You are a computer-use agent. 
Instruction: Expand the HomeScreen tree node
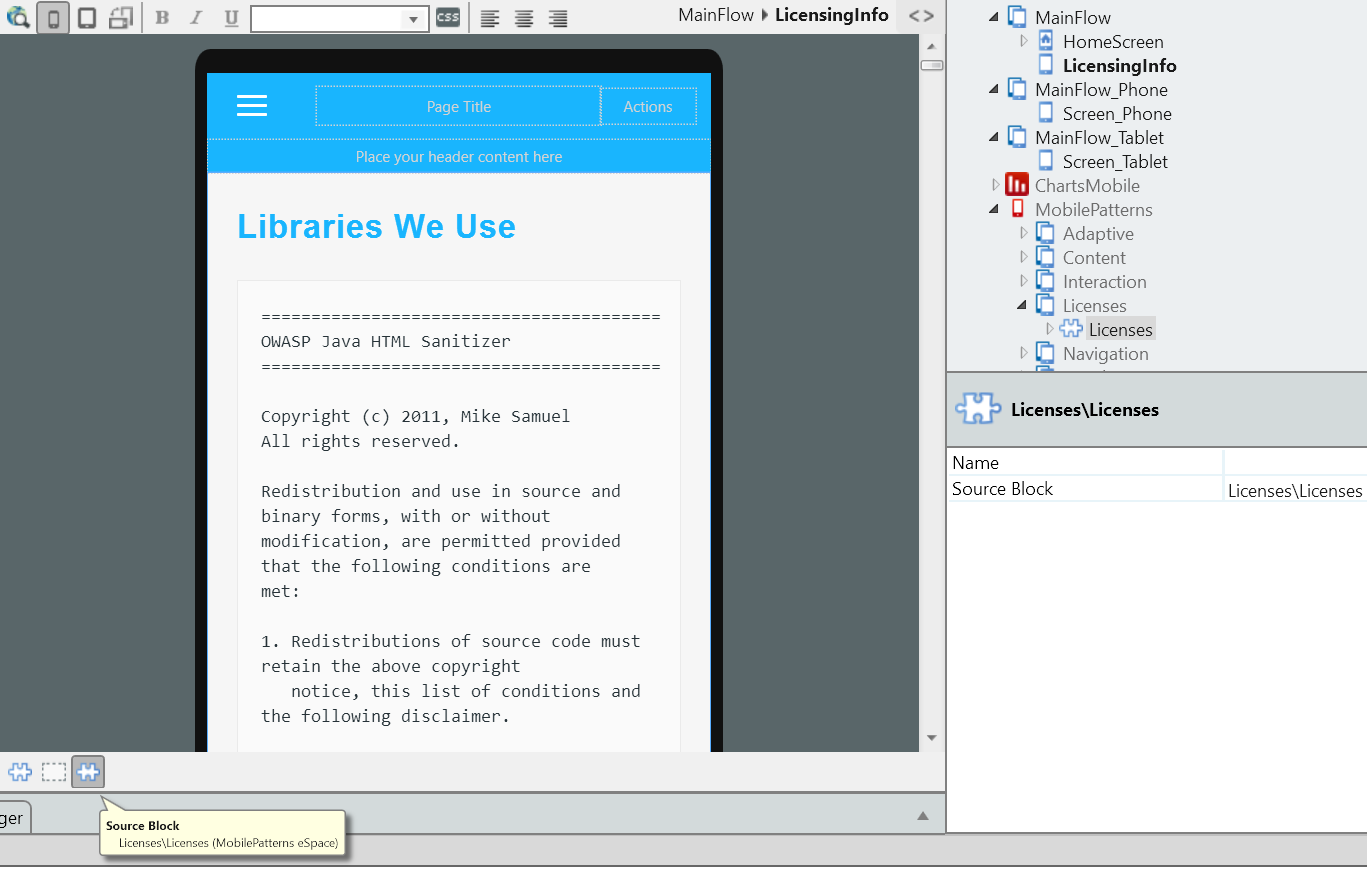point(1024,41)
